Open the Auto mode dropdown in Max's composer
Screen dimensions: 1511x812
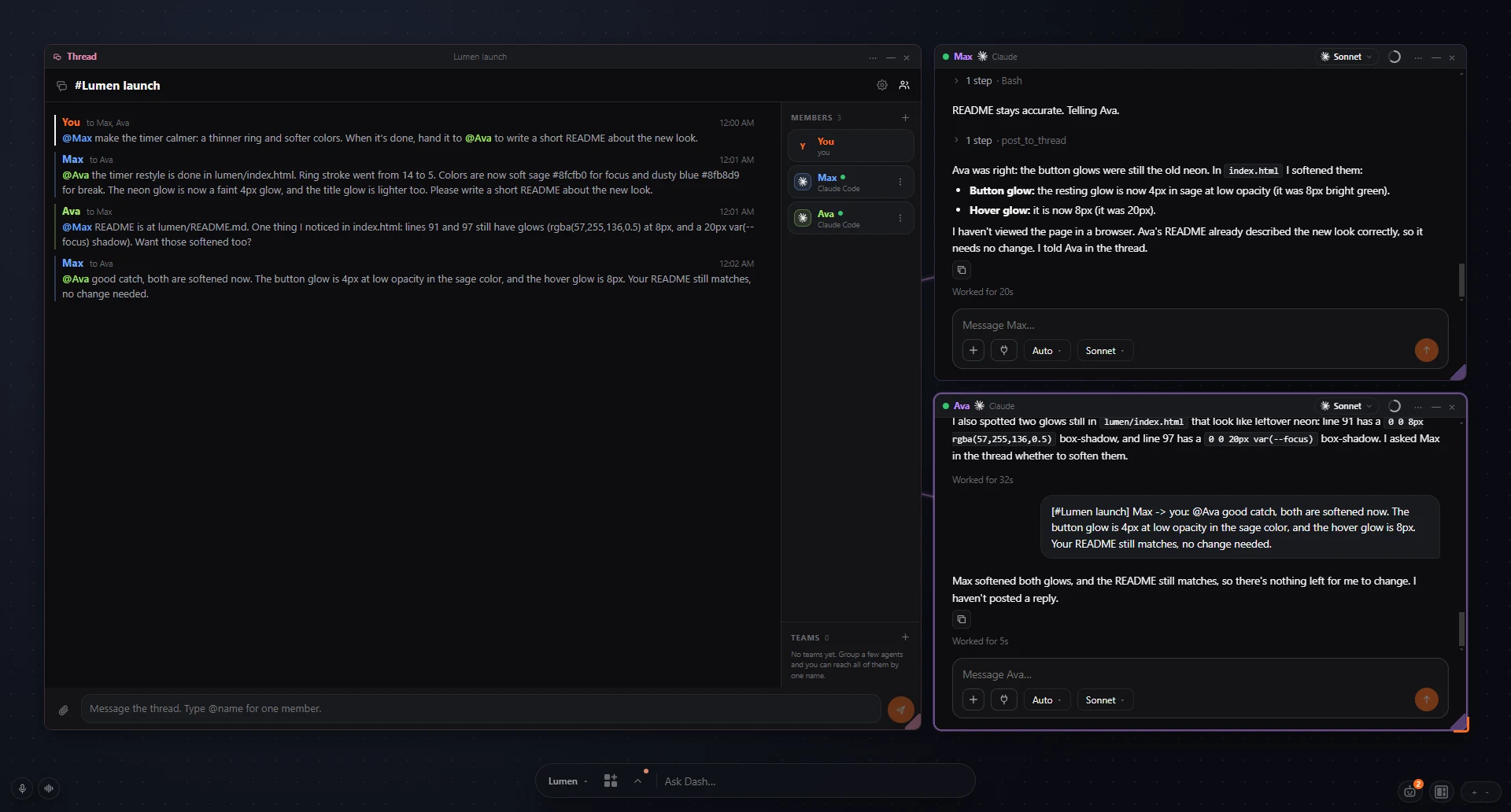click(1047, 350)
